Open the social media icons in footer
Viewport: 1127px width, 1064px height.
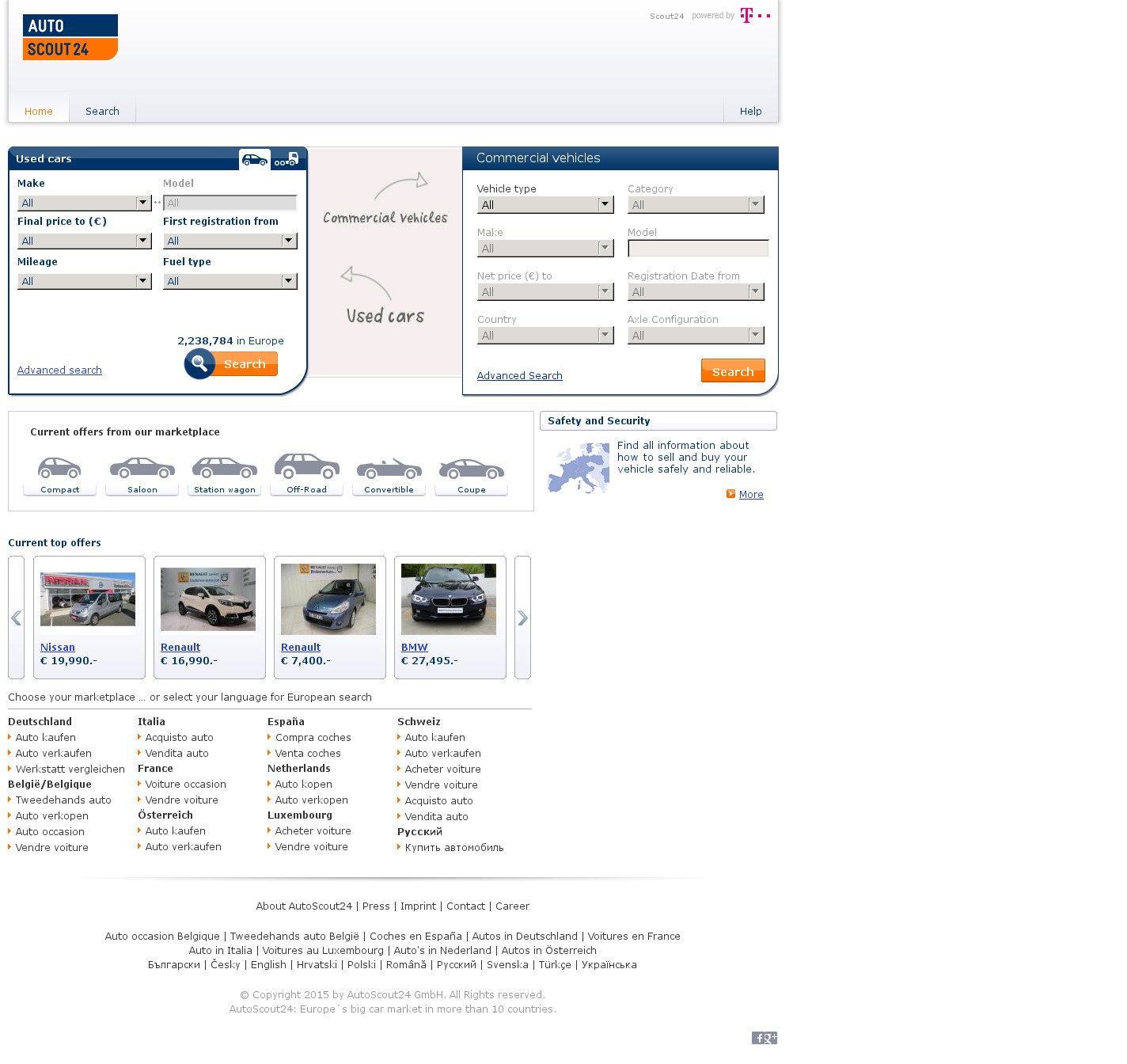(765, 1038)
